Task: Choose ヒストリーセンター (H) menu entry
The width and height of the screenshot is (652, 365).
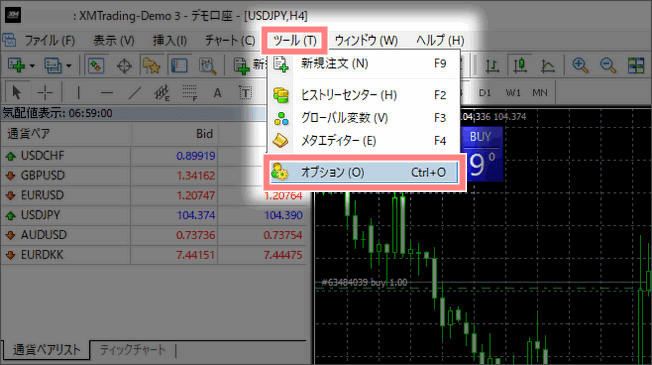Action: tap(363, 95)
